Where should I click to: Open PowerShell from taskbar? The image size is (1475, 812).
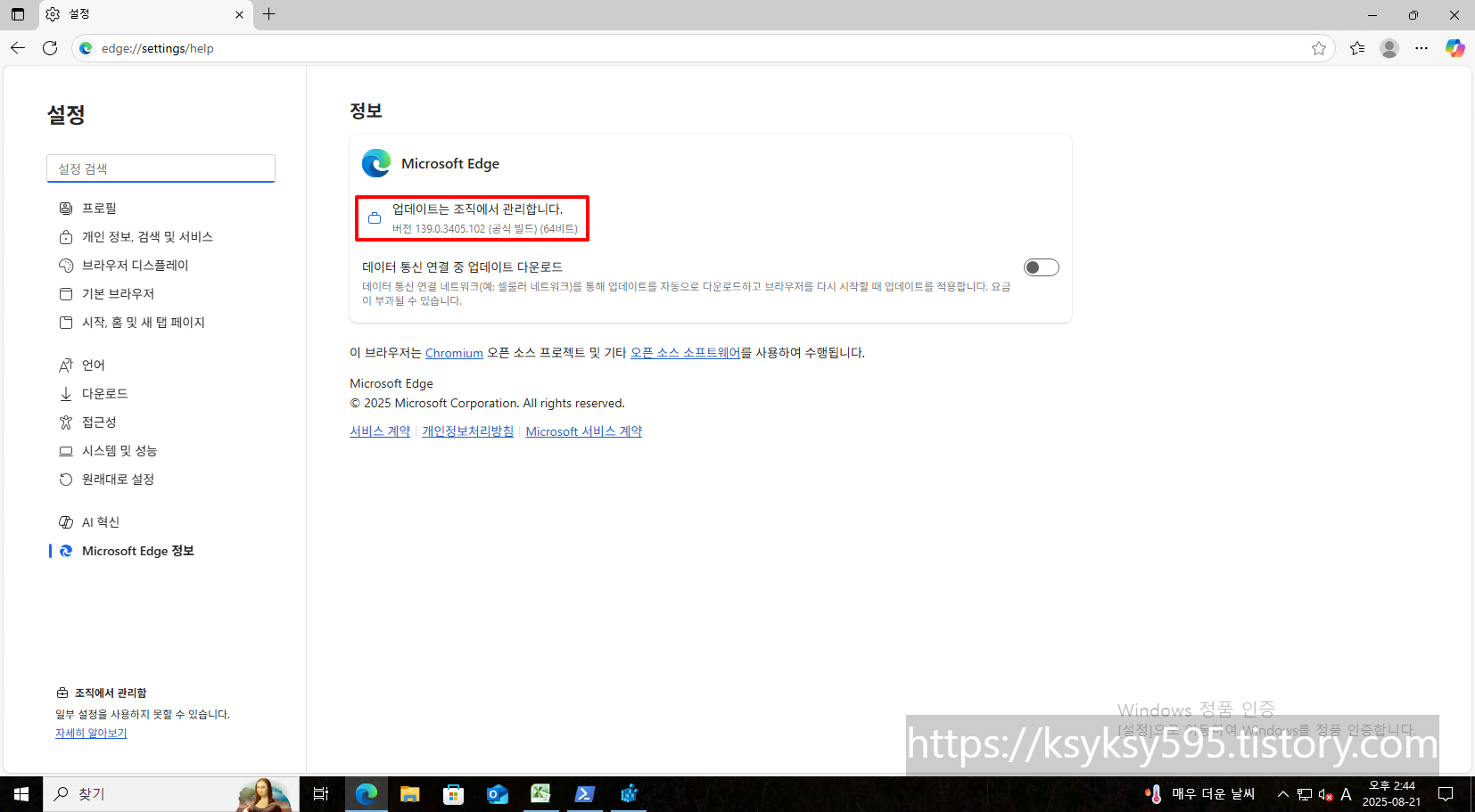click(x=584, y=793)
